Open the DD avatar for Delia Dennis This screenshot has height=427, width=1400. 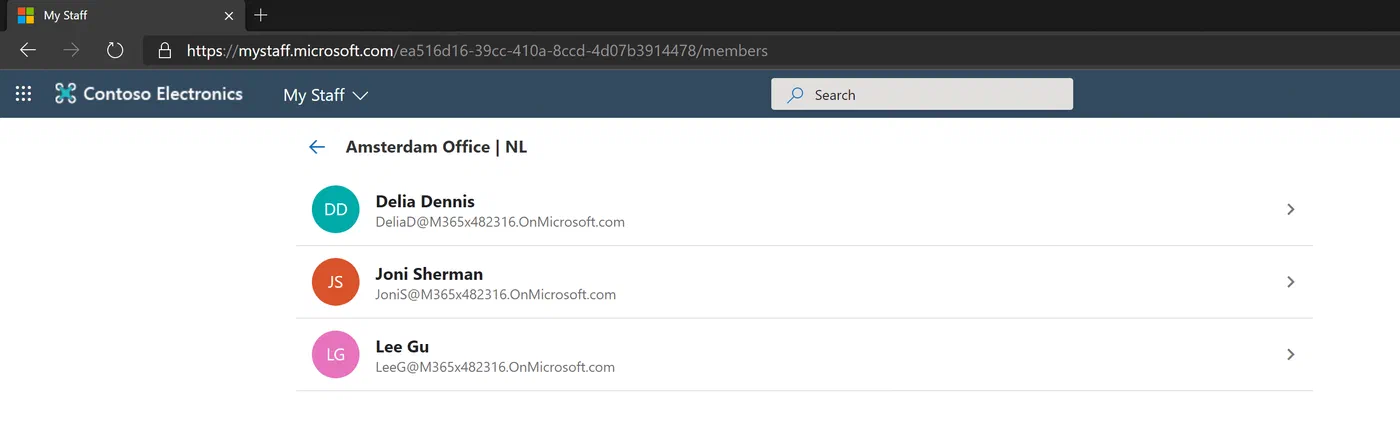click(336, 210)
